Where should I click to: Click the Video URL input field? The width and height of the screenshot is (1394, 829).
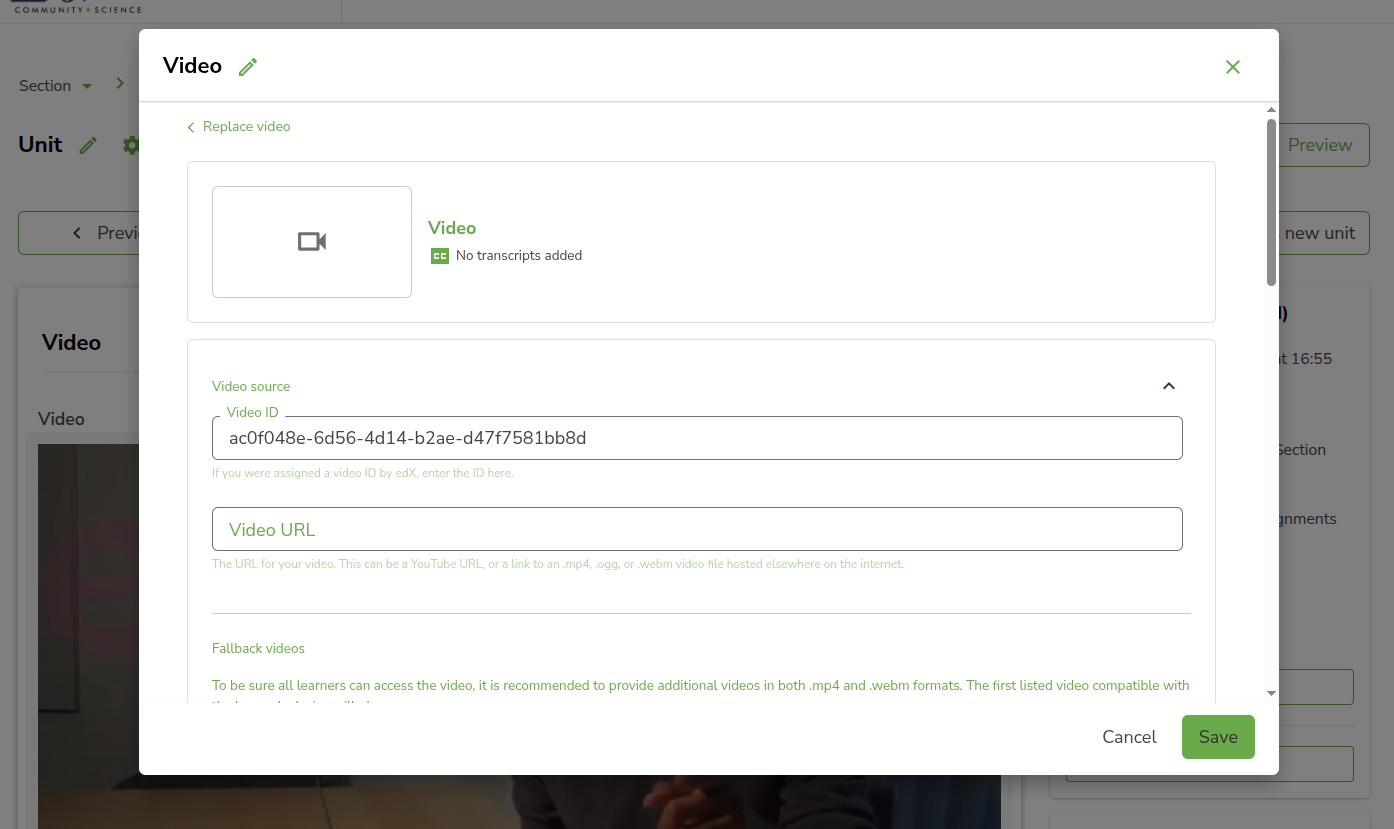pyautogui.click(x=697, y=529)
